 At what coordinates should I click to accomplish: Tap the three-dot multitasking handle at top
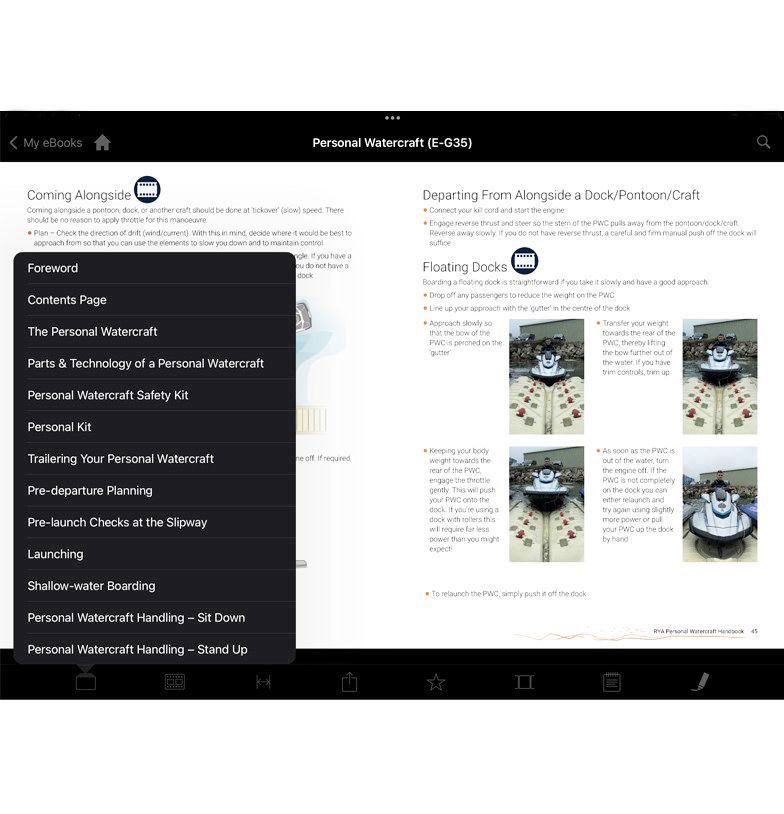[392, 118]
